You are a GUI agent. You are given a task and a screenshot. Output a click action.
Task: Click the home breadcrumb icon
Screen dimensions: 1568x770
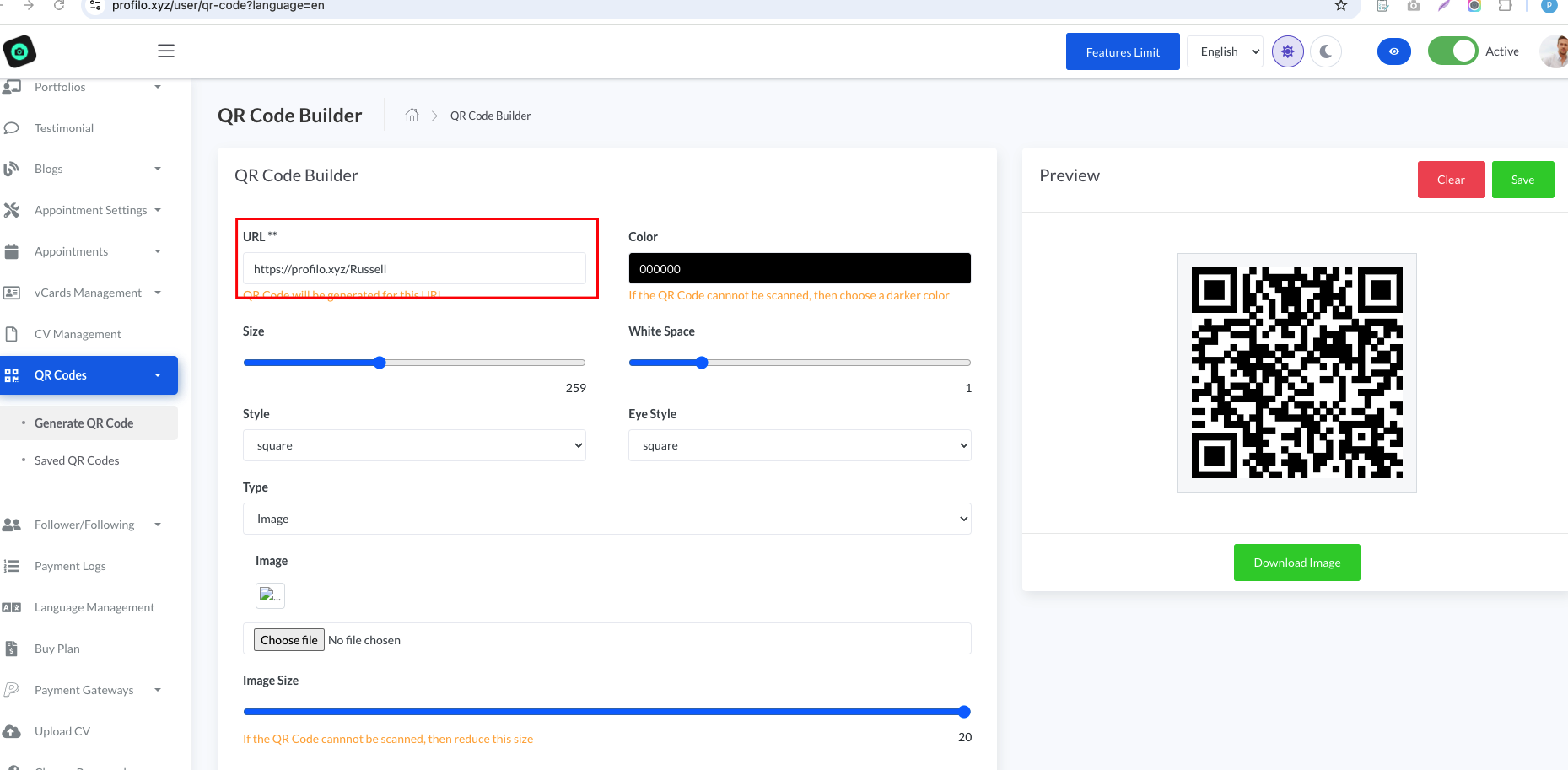click(x=412, y=116)
